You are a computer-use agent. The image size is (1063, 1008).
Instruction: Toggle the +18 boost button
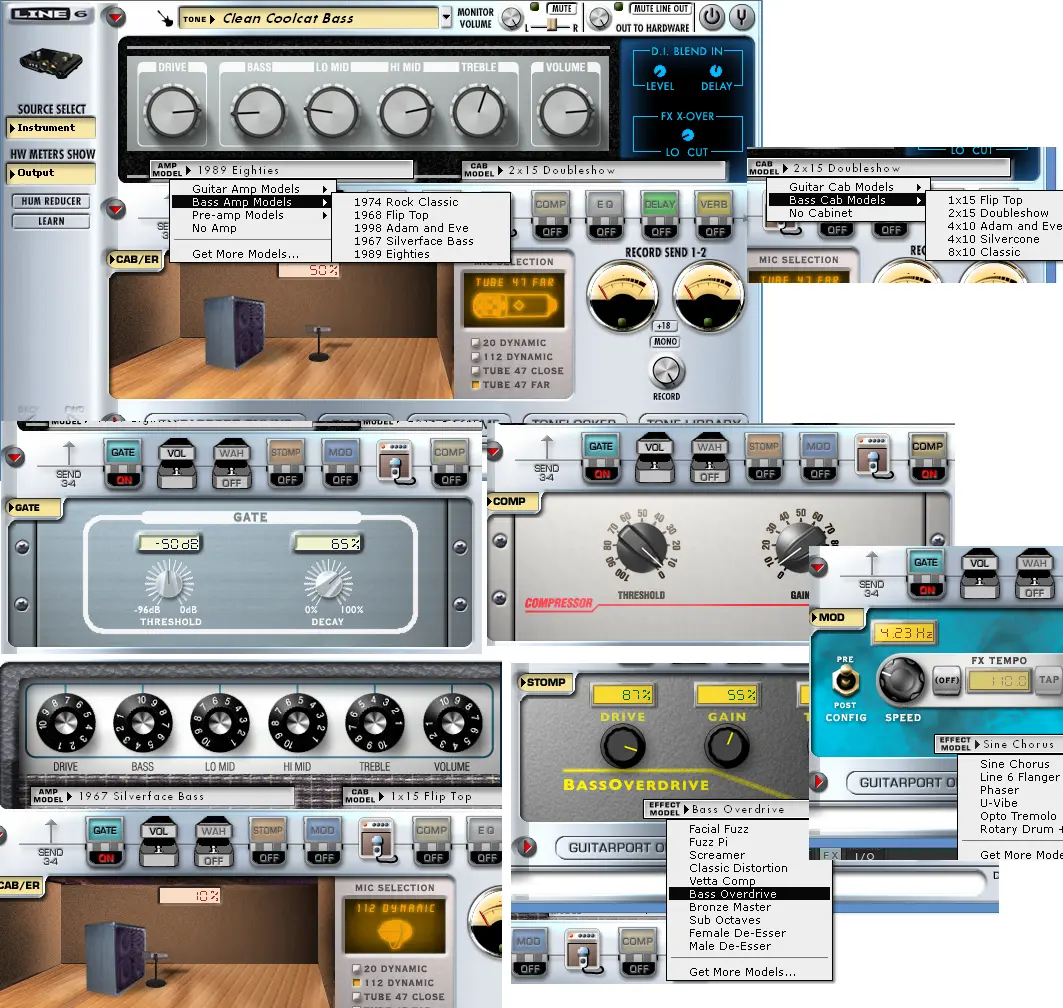pyautogui.click(x=664, y=326)
